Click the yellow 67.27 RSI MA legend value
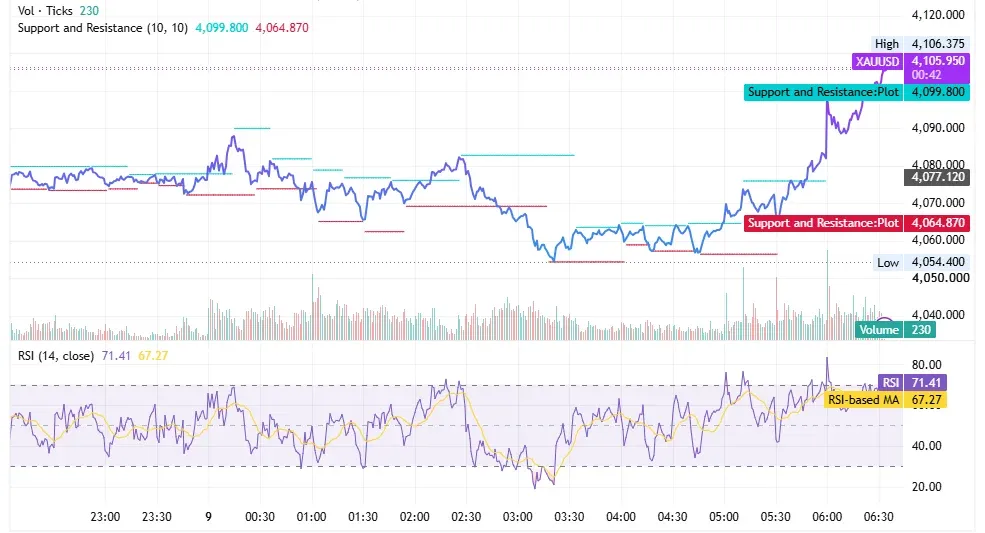The width and height of the screenshot is (985, 533). coord(153,356)
